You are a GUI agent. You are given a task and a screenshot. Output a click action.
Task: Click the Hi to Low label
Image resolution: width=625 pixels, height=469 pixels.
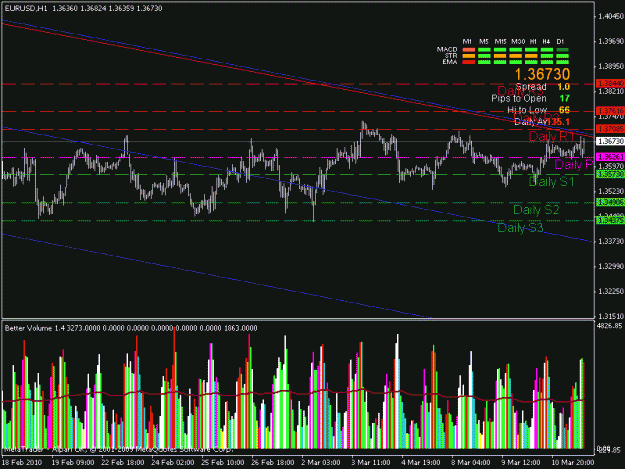point(527,110)
